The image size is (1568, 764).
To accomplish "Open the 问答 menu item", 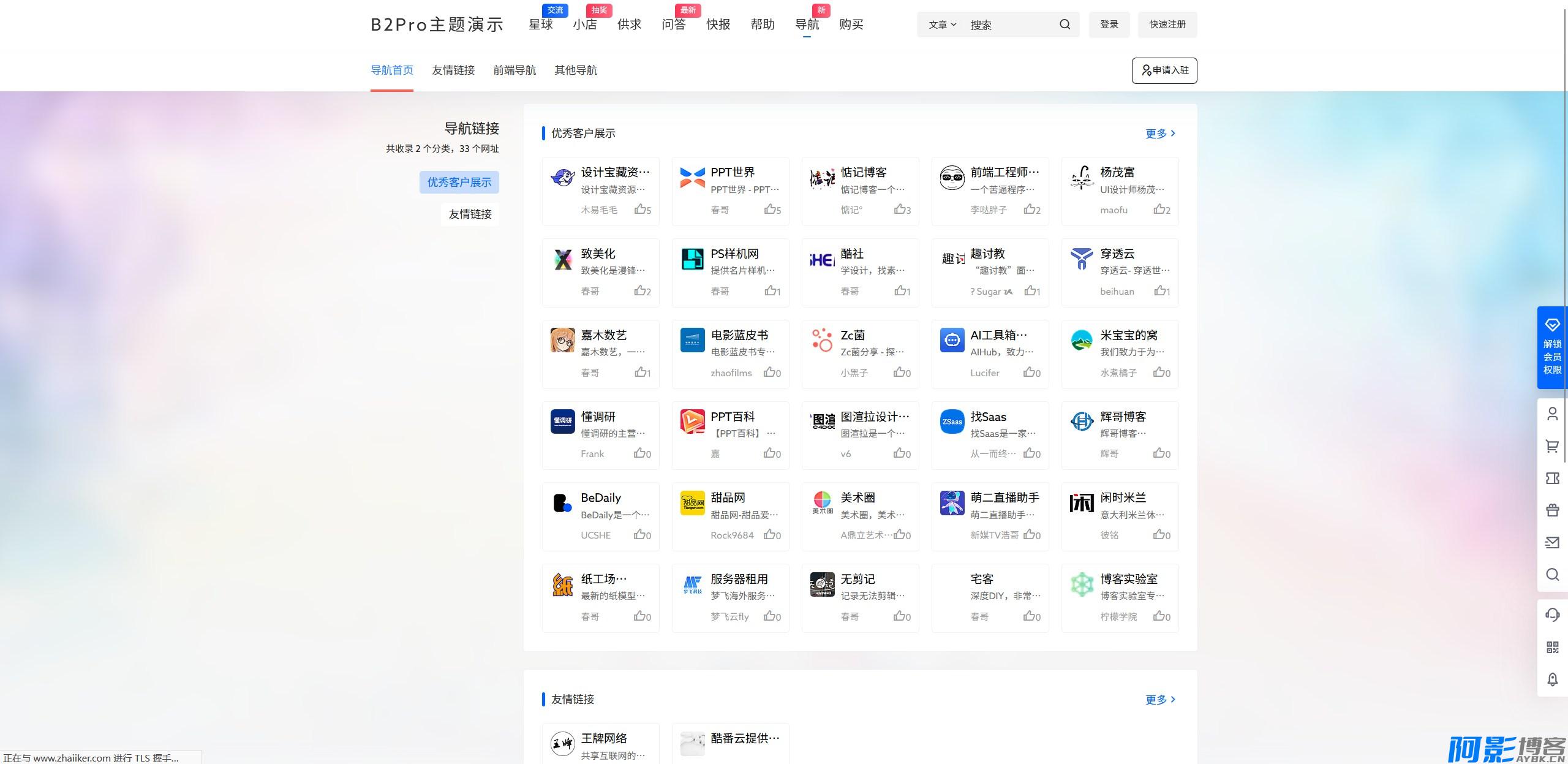I will click(x=674, y=25).
